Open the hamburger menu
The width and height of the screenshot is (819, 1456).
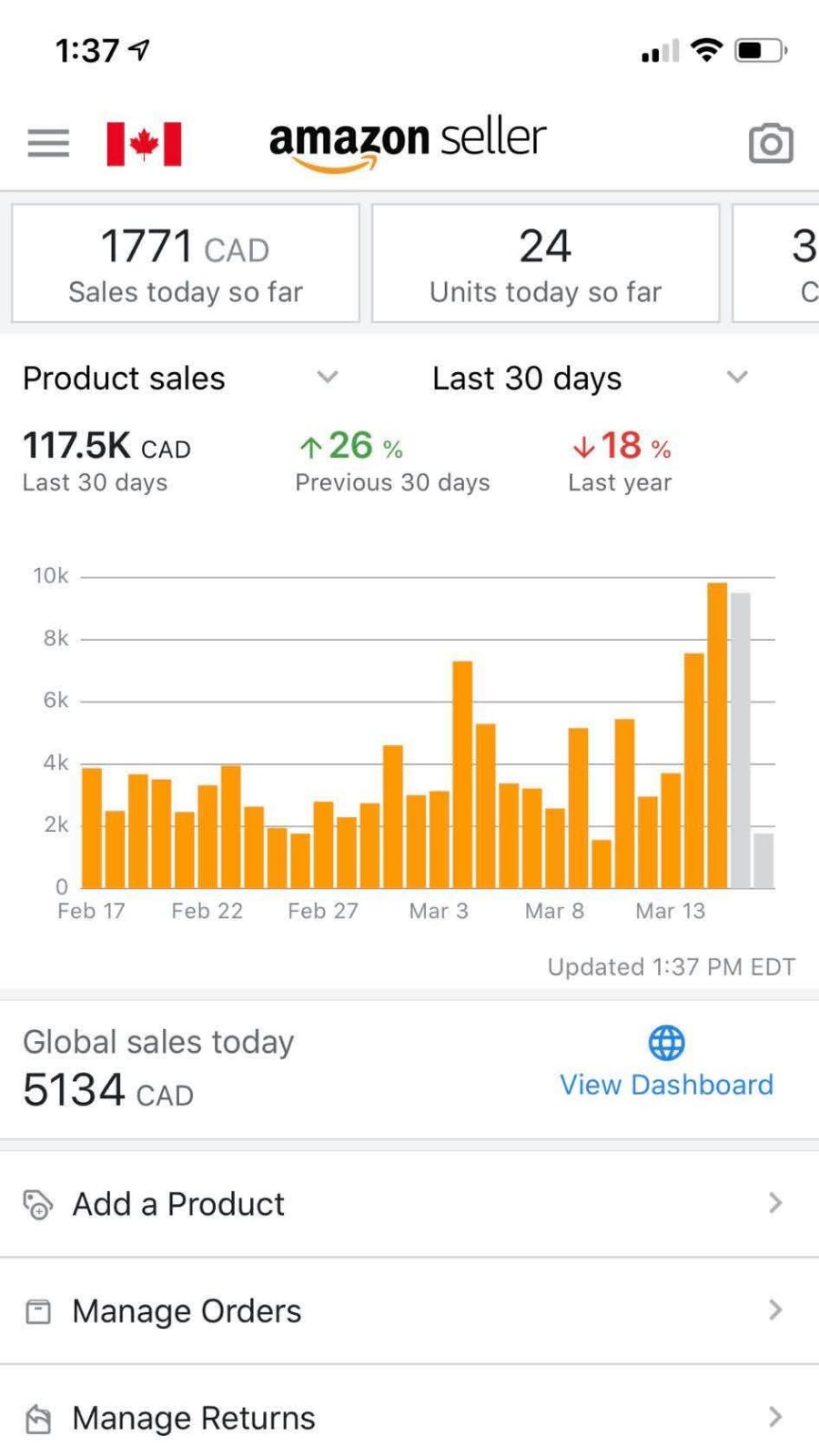tap(48, 143)
